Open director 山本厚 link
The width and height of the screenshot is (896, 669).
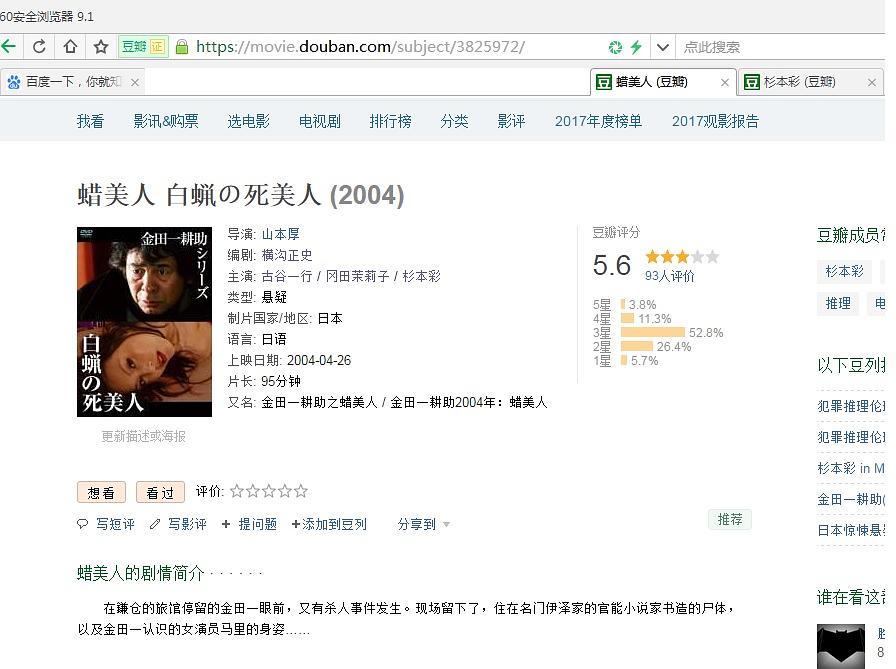tap(280, 234)
